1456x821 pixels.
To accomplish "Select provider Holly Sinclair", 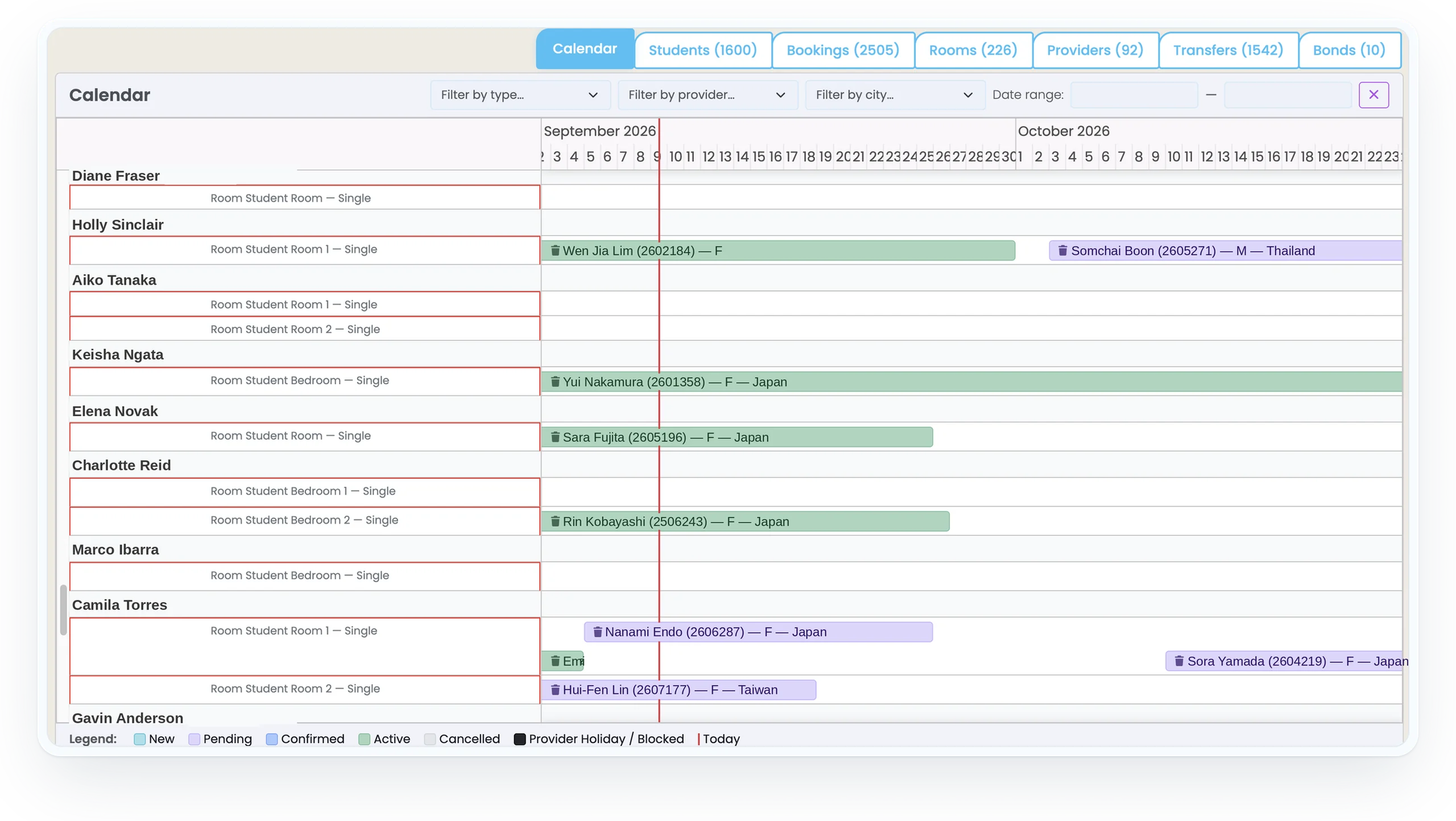I will pyautogui.click(x=117, y=225).
